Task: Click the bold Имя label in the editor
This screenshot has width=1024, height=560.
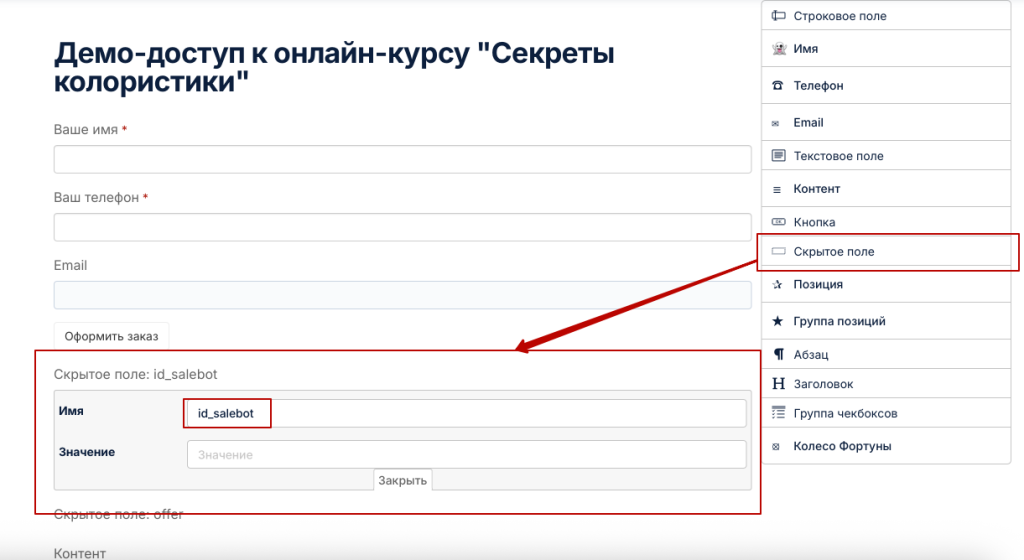Action: click(x=71, y=411)
